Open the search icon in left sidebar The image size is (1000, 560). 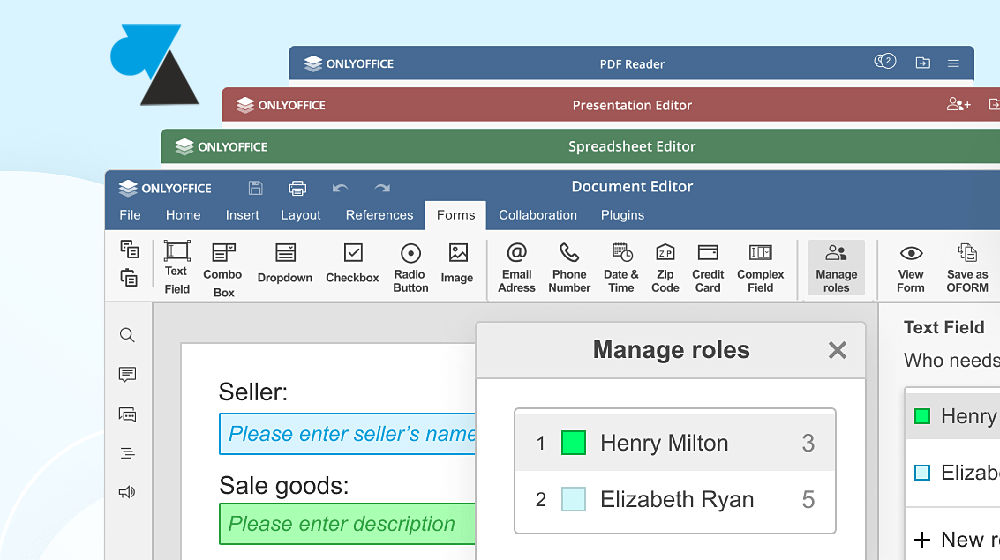coord(127,335)
